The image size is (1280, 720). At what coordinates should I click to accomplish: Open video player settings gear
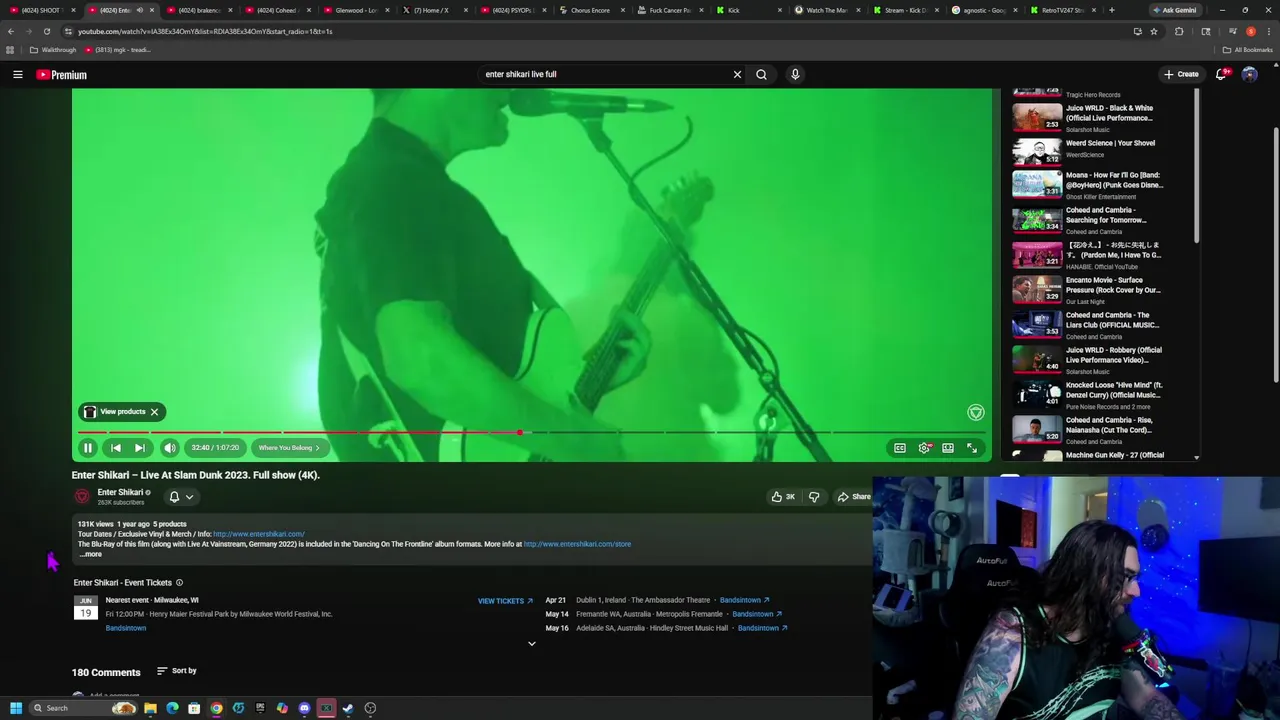(924, 448)
